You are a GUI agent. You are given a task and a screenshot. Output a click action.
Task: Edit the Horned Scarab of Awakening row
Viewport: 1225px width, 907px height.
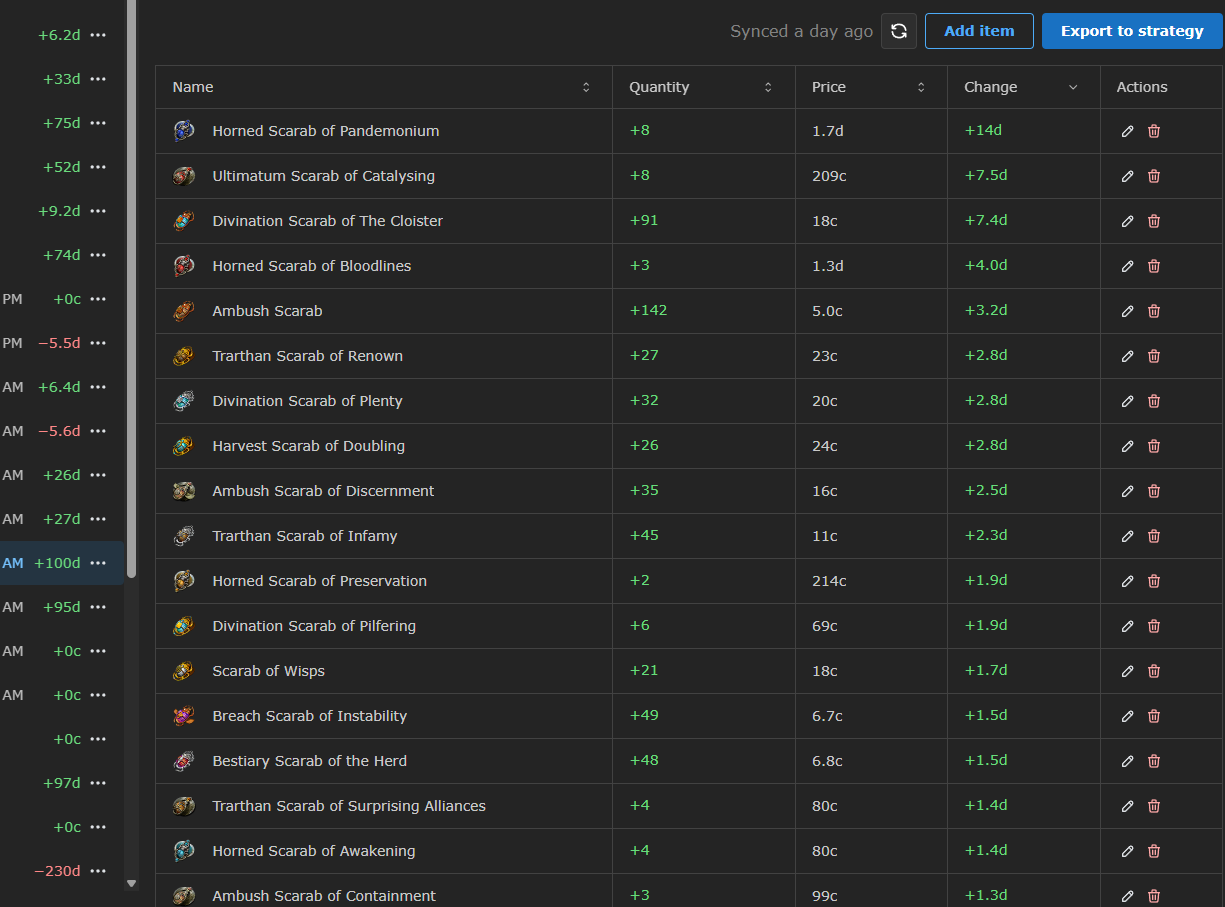click(x=1127, y=851)
